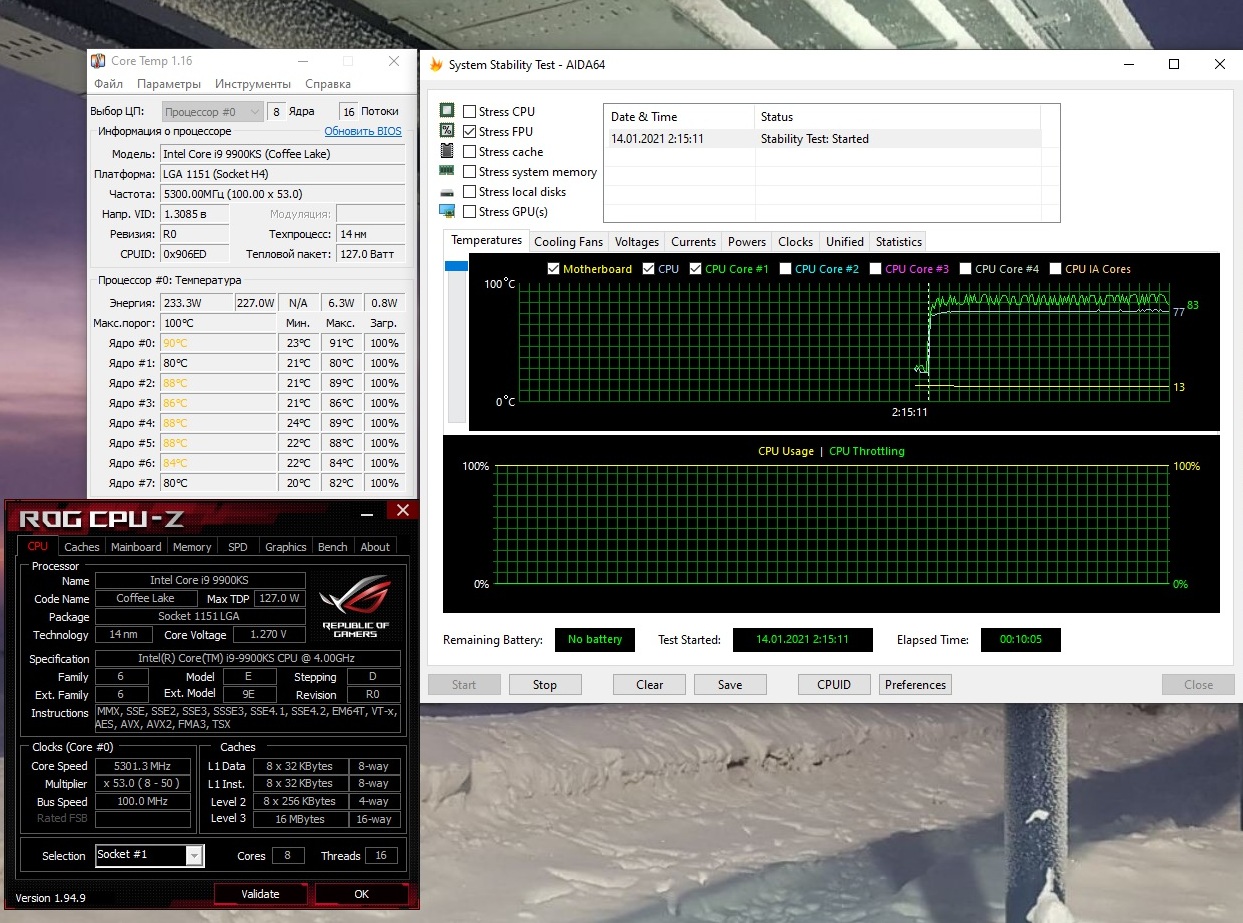Viewport: 1243px width, 923px height.
Task: Enable Stress system memory checkbox
Action: click(469, 172)
